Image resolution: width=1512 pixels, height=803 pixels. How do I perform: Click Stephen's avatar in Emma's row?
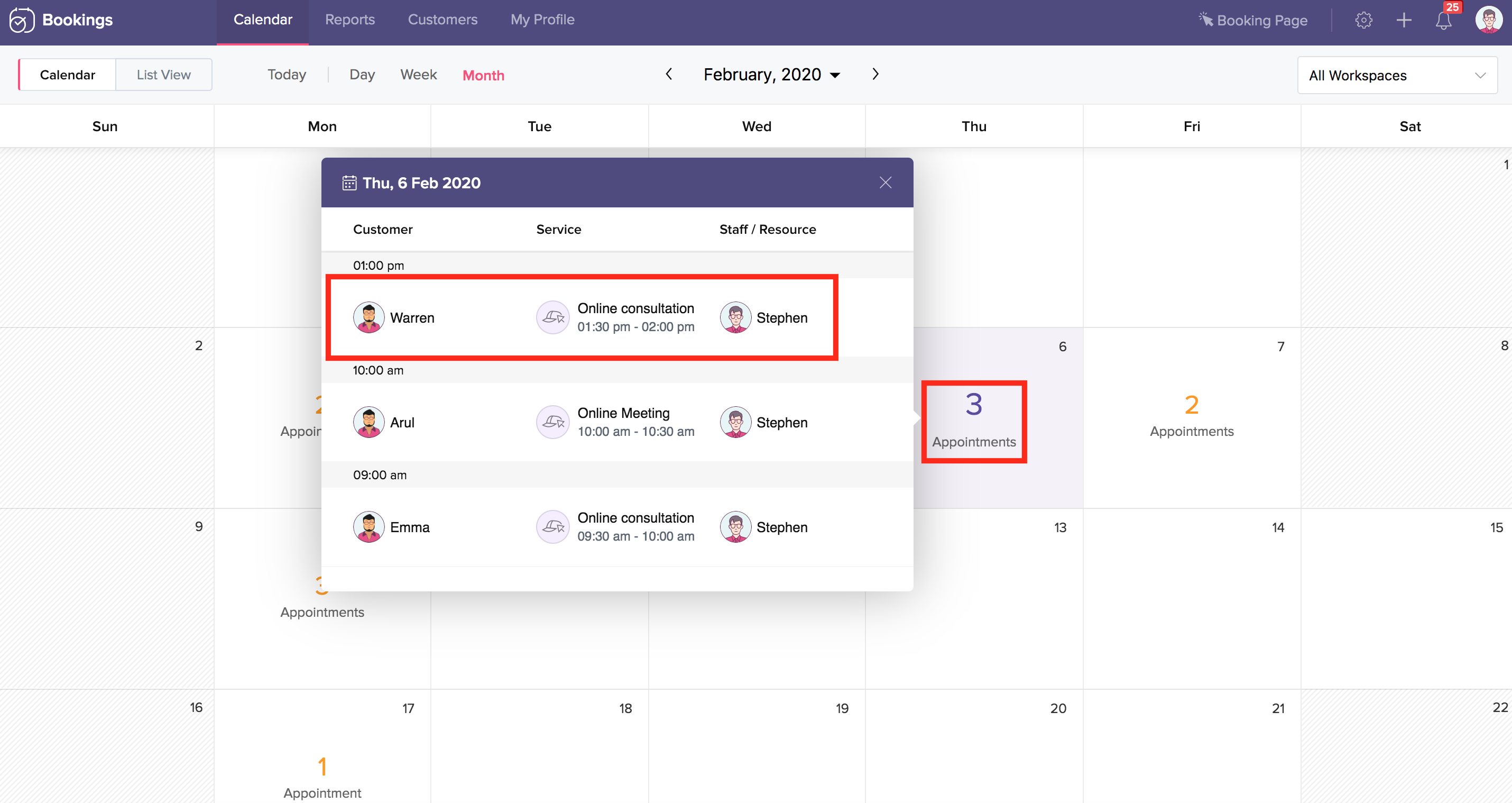735,527
